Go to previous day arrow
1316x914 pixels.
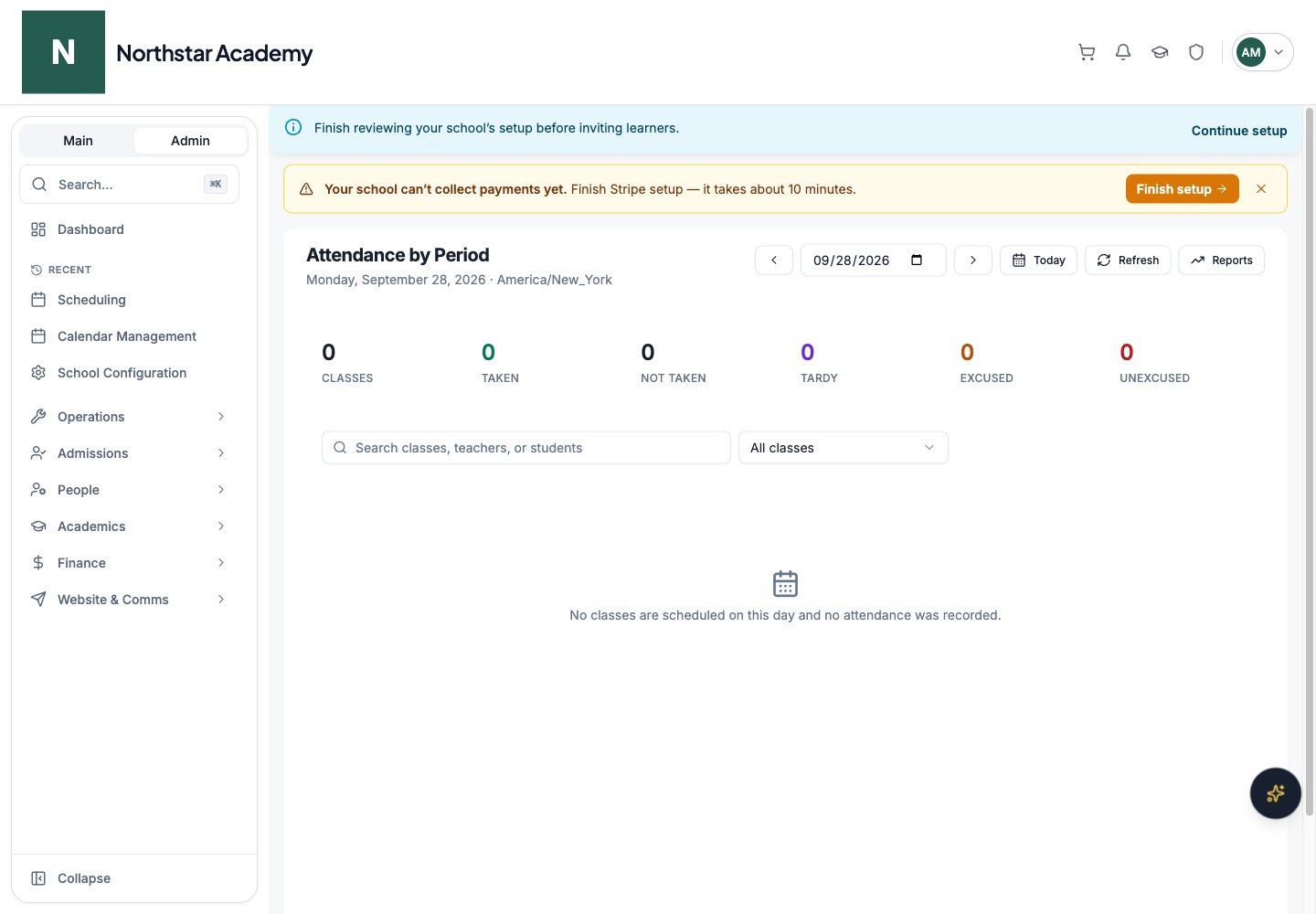click(774, 260)
